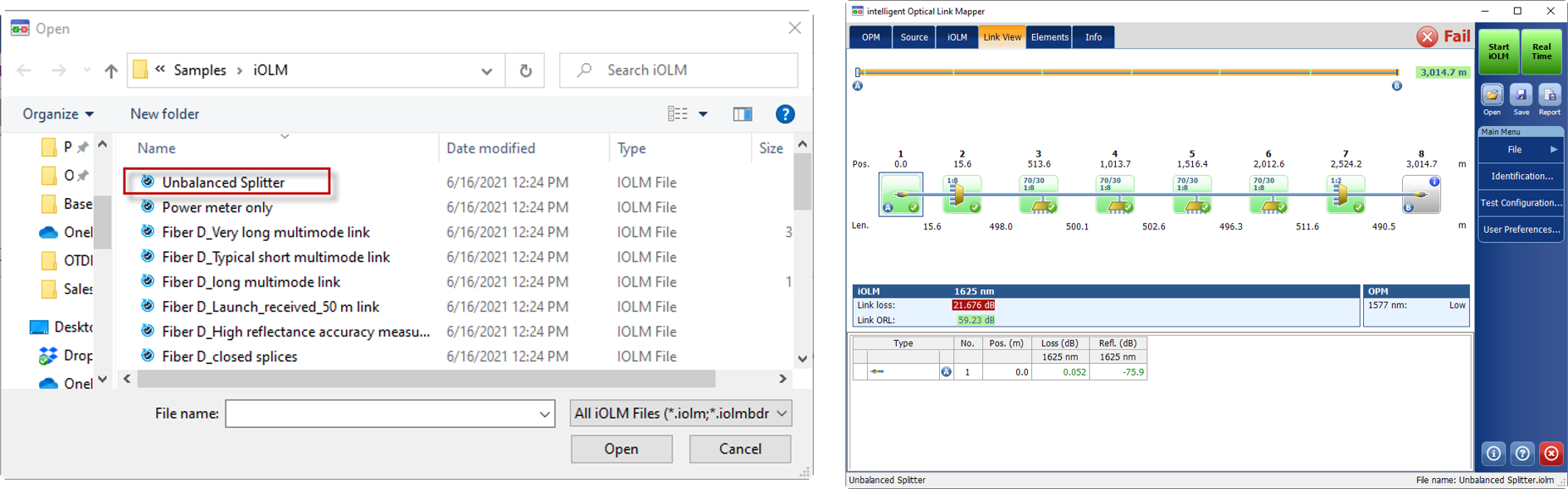This screenshot has height=489, width=1568.
Task: Select element 5 70/30 splitter icon
Action: (x=1192, y=194)
